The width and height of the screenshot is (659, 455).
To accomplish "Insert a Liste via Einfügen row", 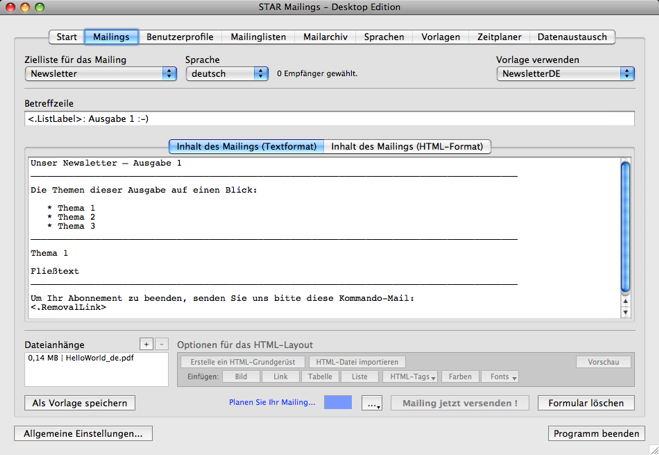I will tap(359, 376).
